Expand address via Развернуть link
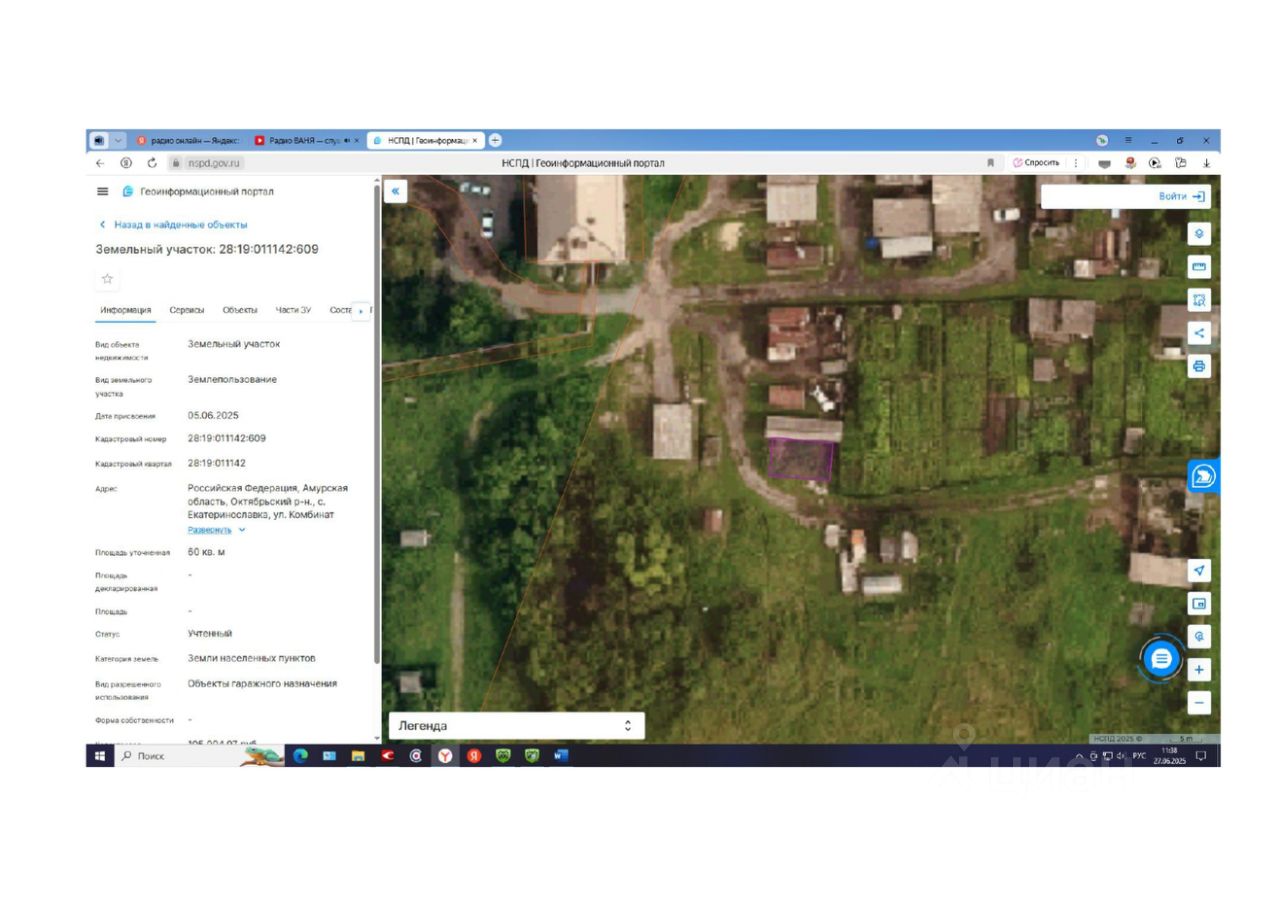The image size is (1280, 904). click(x=216, y=530)
